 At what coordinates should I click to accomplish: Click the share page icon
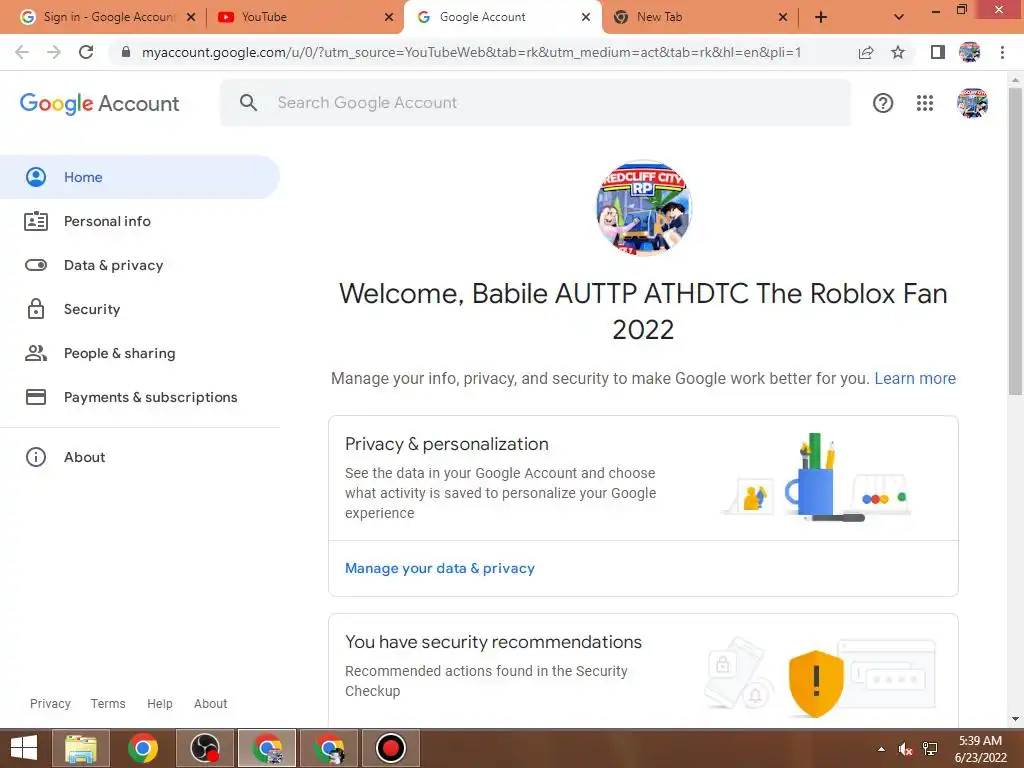(x=866, y=52)
